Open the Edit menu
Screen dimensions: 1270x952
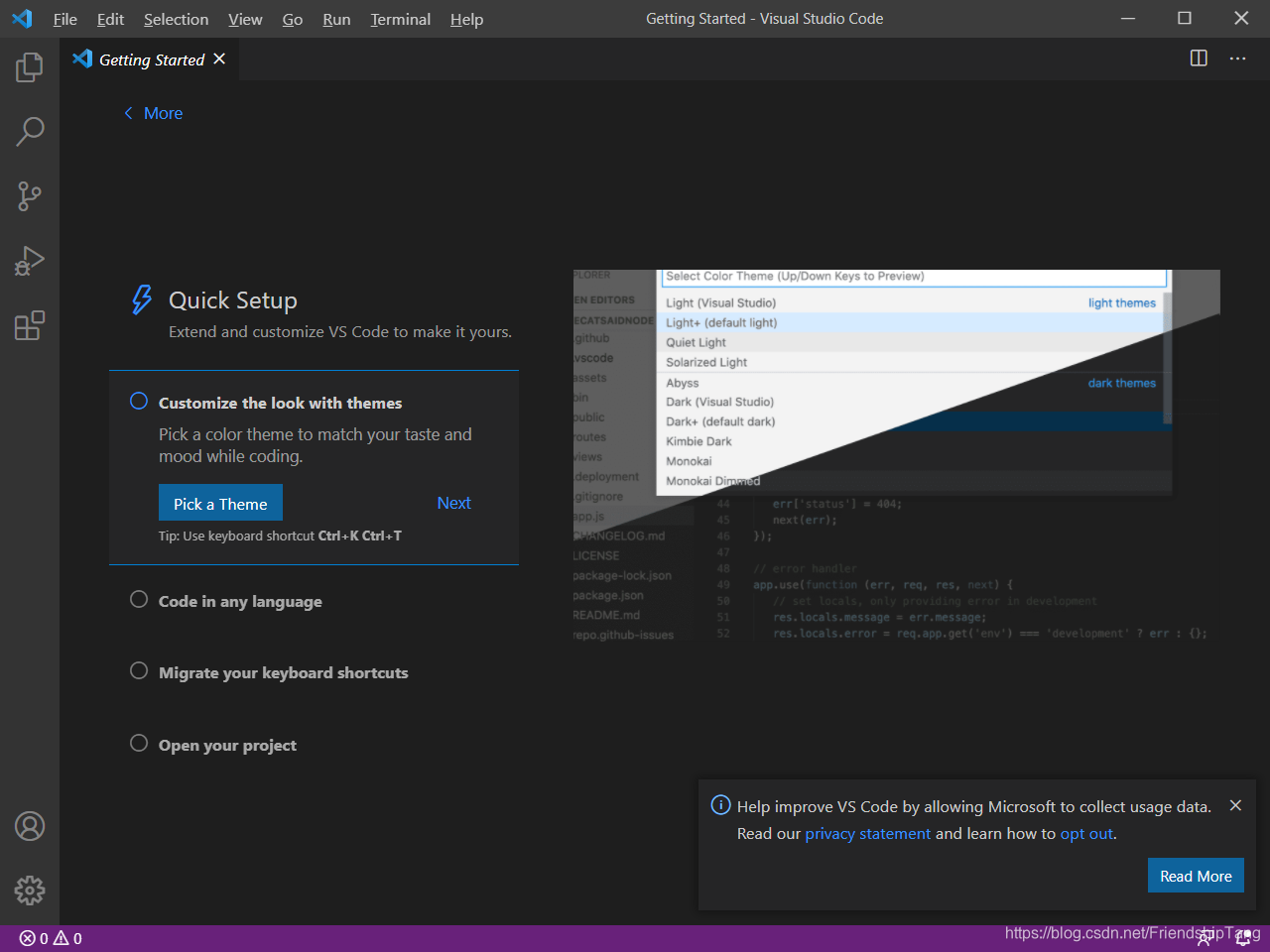pyautogui.click(x=110, y=19)
